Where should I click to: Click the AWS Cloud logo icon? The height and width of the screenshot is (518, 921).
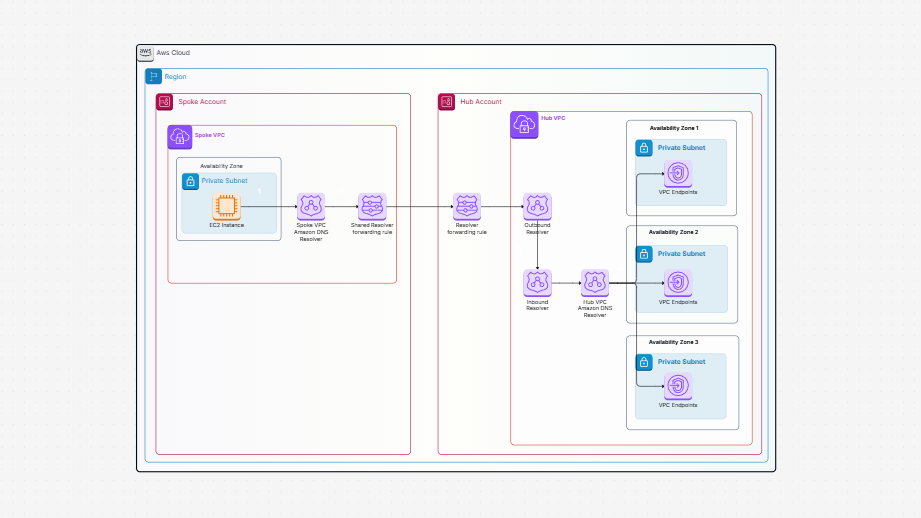pyautogui.click(x=146, y=53)
